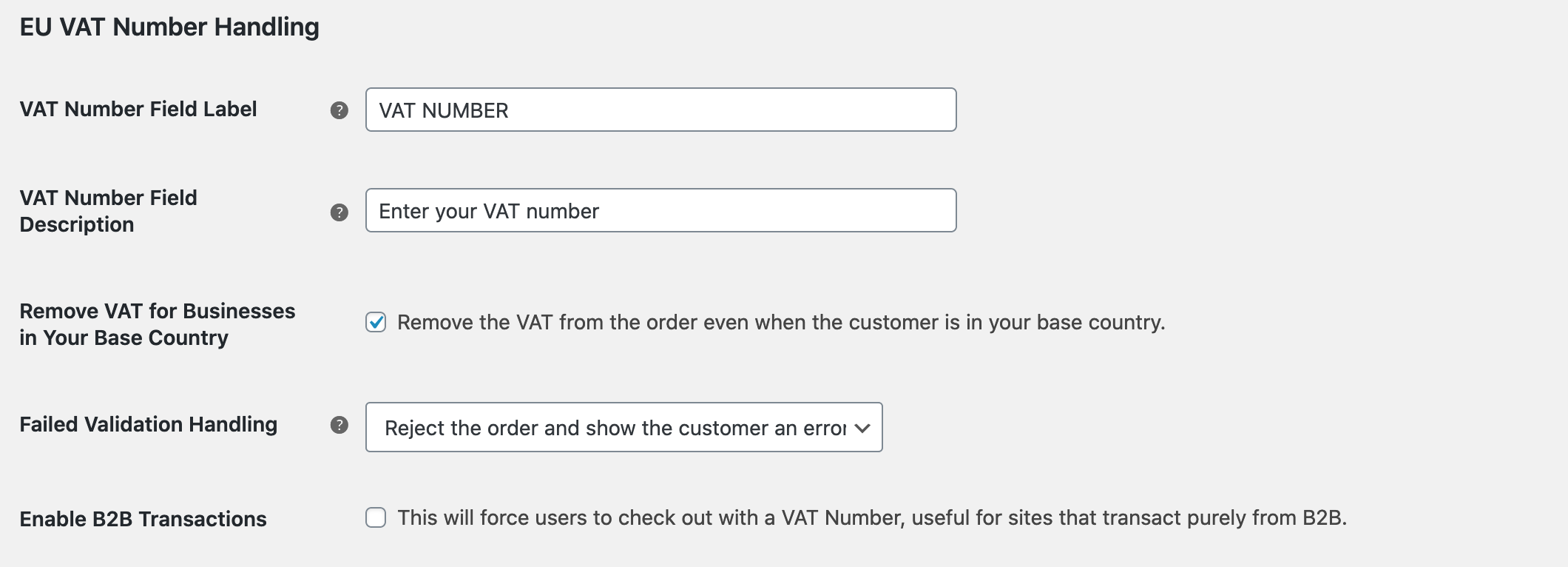Uncheck Remove VAT for base country checkbox

[x=376, y=323]
